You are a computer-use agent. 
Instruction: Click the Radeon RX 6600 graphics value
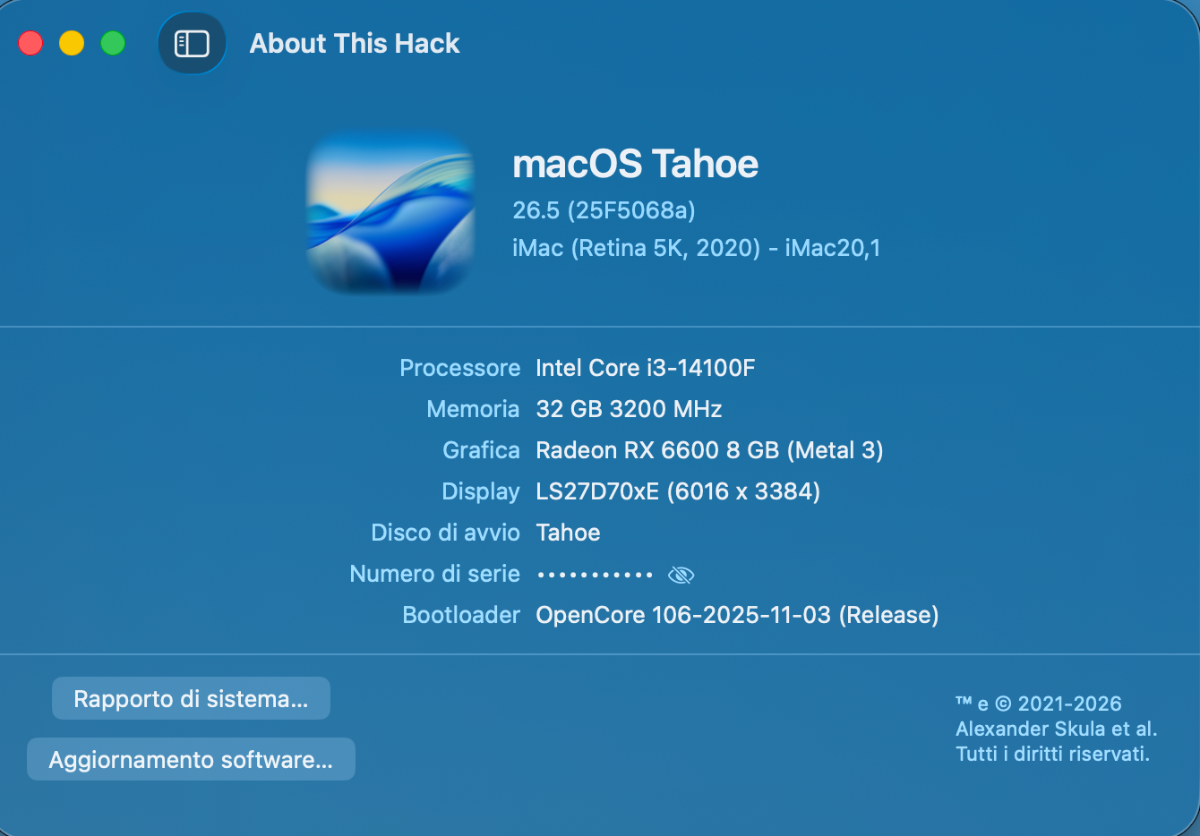(x=709, y=451)
